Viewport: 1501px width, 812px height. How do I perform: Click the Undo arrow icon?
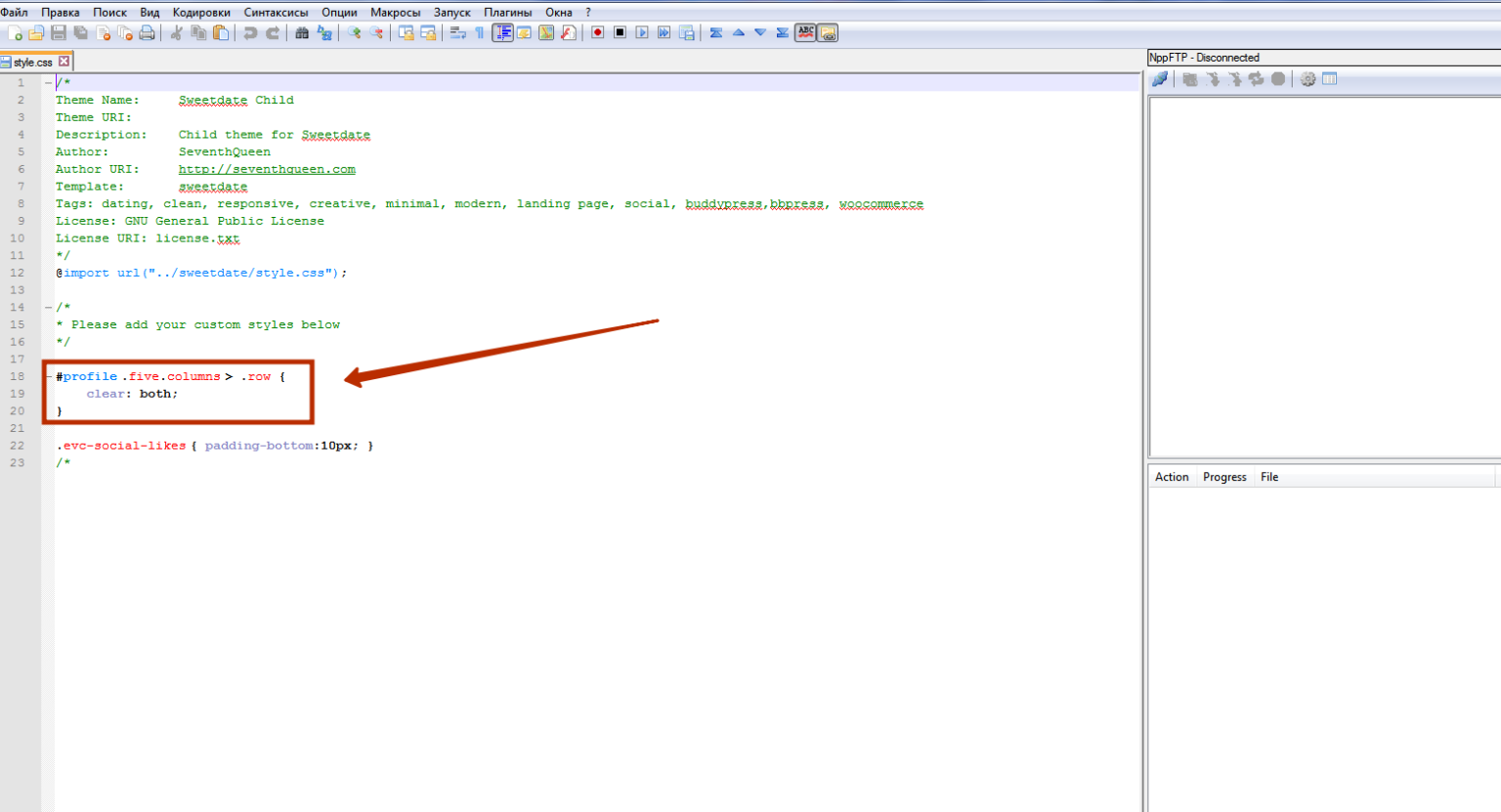(250, 33)
